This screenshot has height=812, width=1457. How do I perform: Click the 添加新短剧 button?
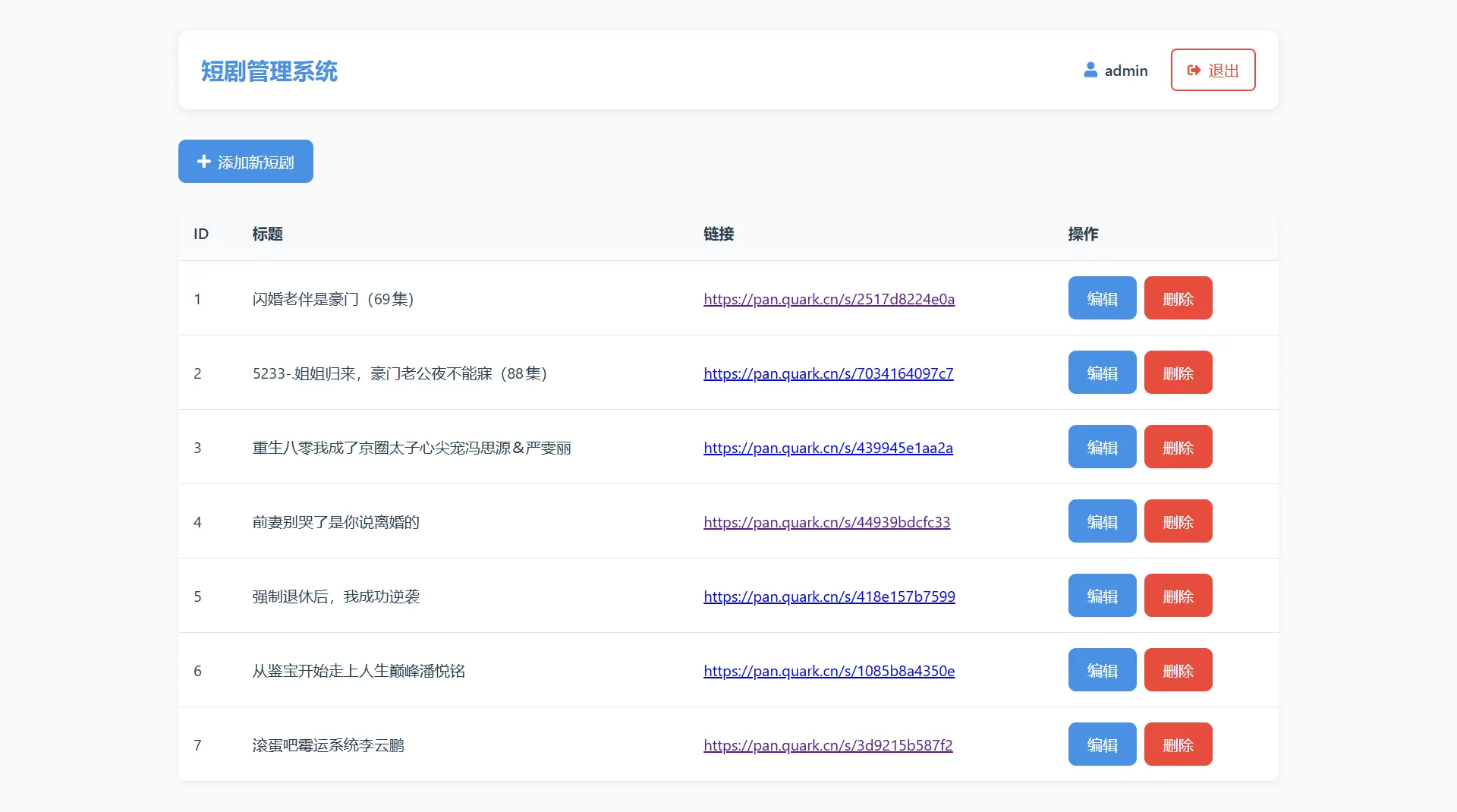pos(244,161)
